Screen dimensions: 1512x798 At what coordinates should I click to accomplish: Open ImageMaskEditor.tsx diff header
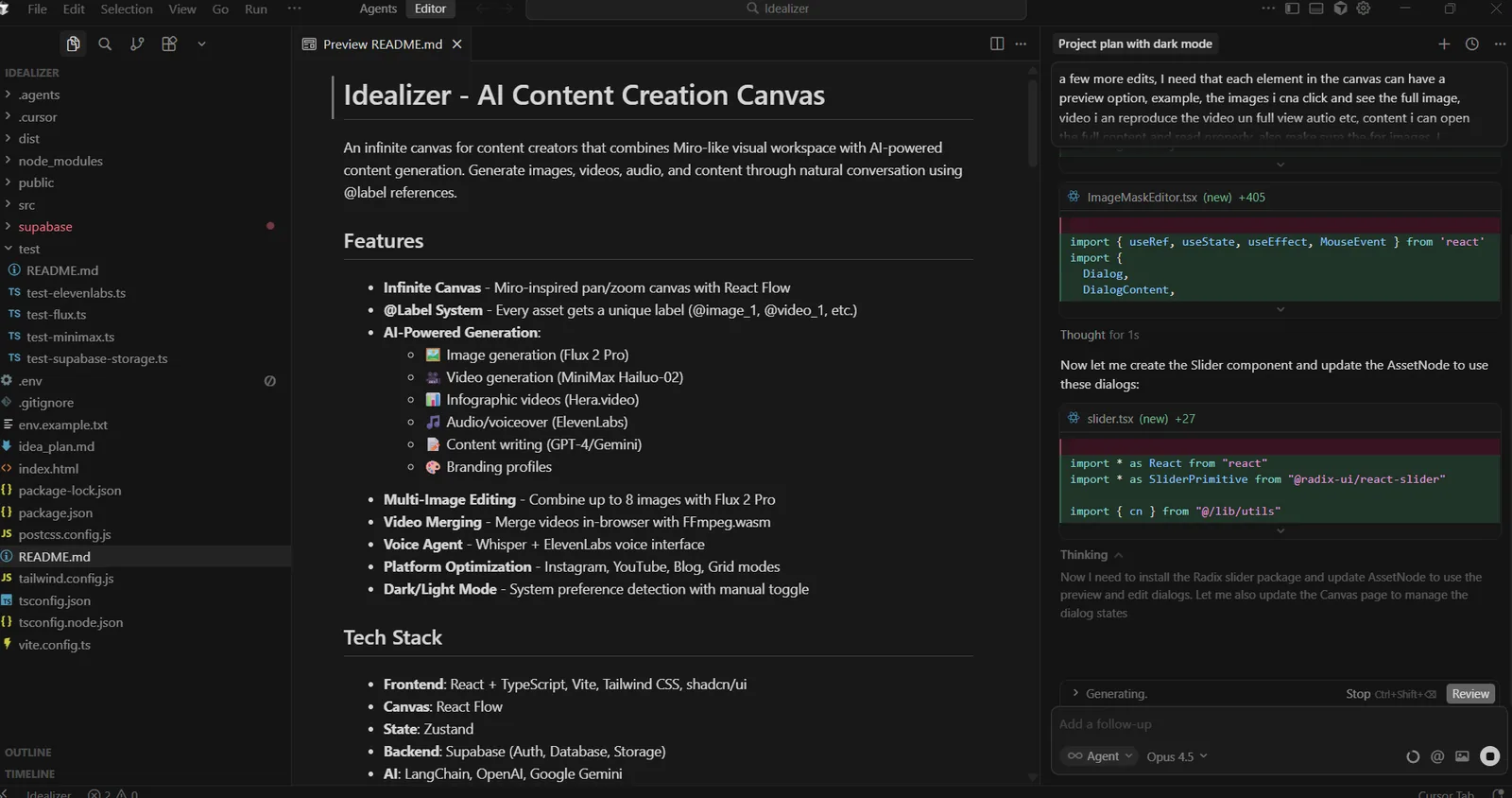tap(1280, 197)
